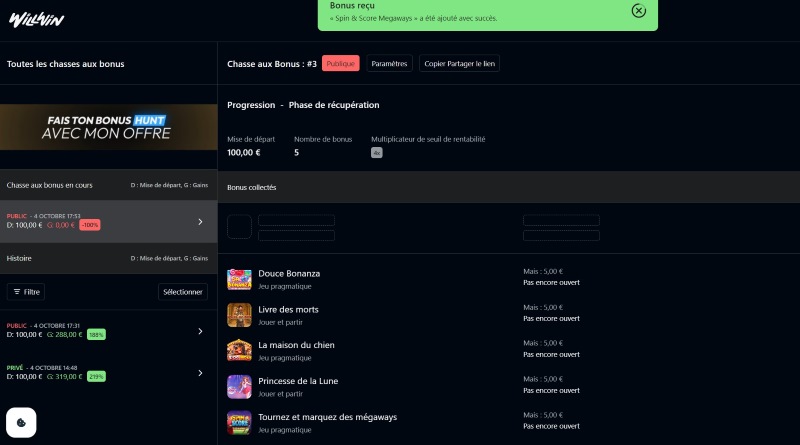Image resolution: width=800 pixels, height=445 pixels.
Task: Click the Douce Bonanza game thumbnail
Action: pyautogui.click(x=239, y=278)
